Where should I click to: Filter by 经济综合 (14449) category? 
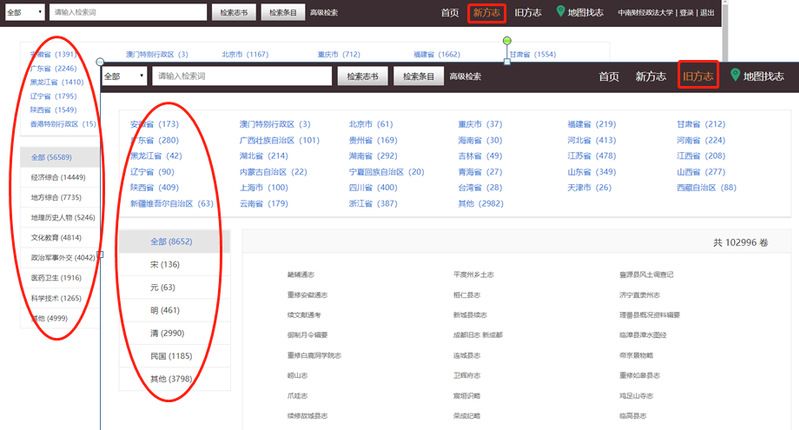tap(58, 176)
